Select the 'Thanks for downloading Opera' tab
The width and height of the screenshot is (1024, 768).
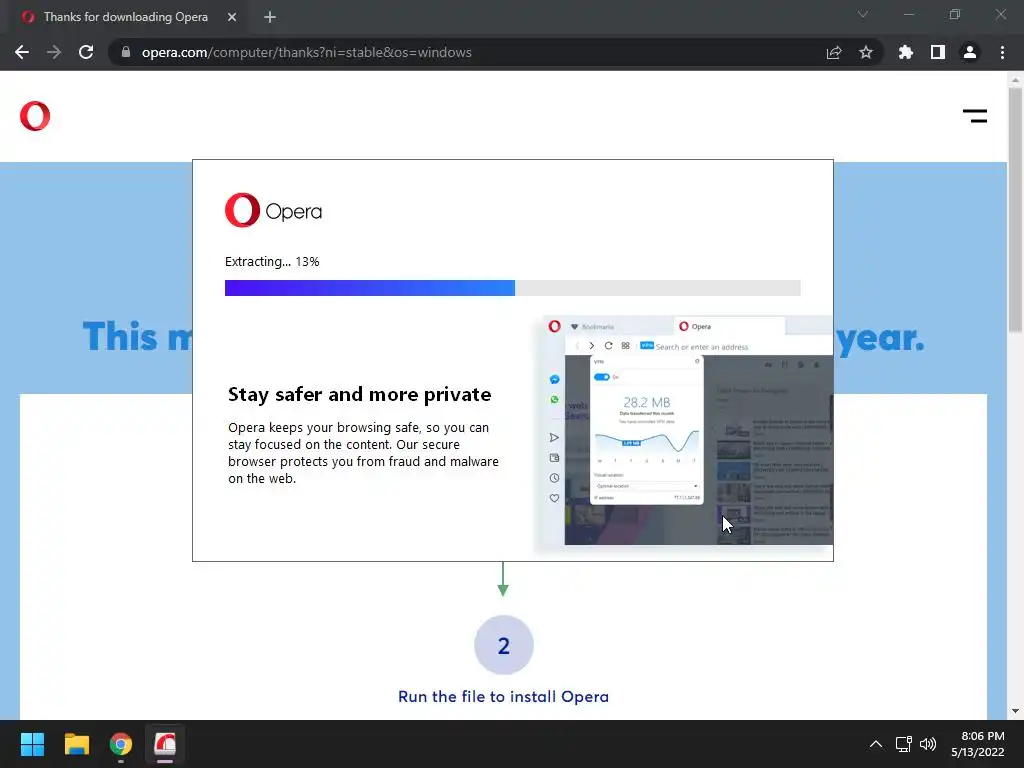pos(126,17)
